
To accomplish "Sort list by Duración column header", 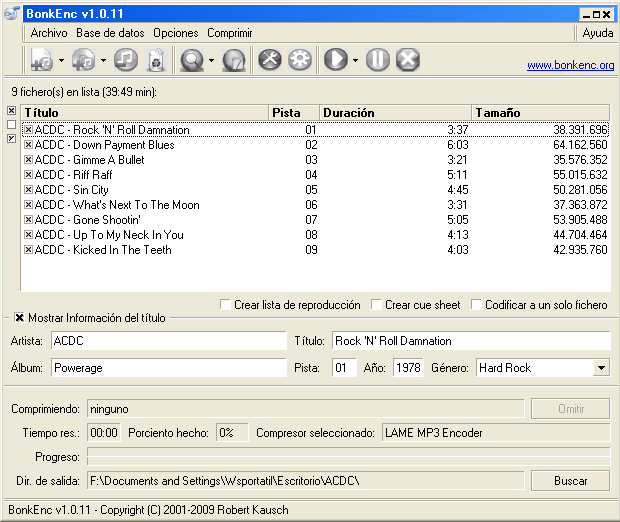I will pos(395,113).
